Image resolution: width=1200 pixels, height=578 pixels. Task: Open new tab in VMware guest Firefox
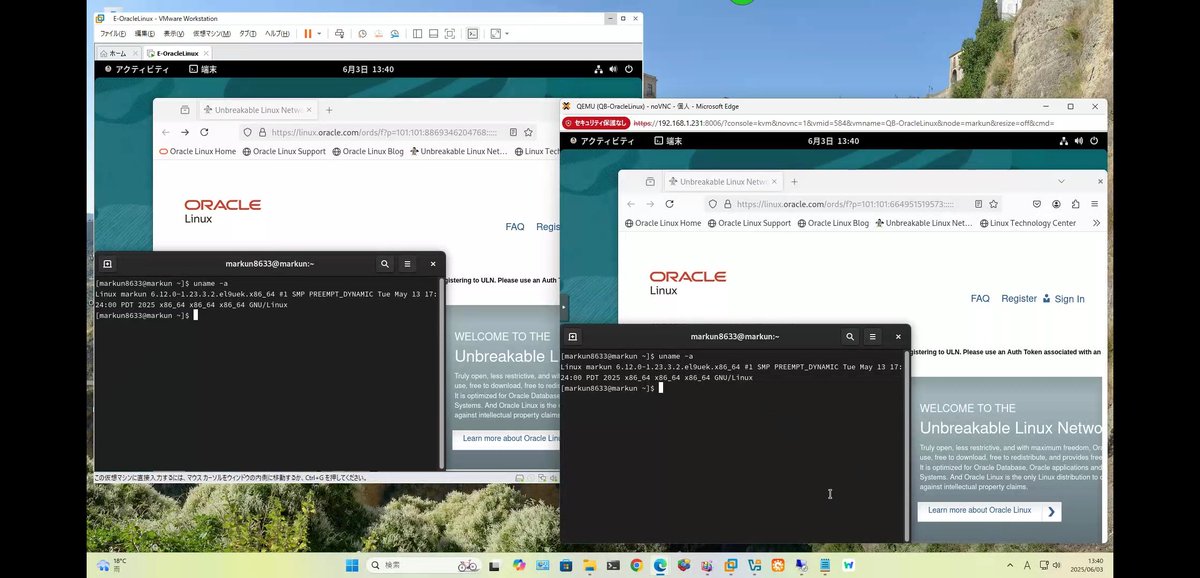tap(329, 110)
